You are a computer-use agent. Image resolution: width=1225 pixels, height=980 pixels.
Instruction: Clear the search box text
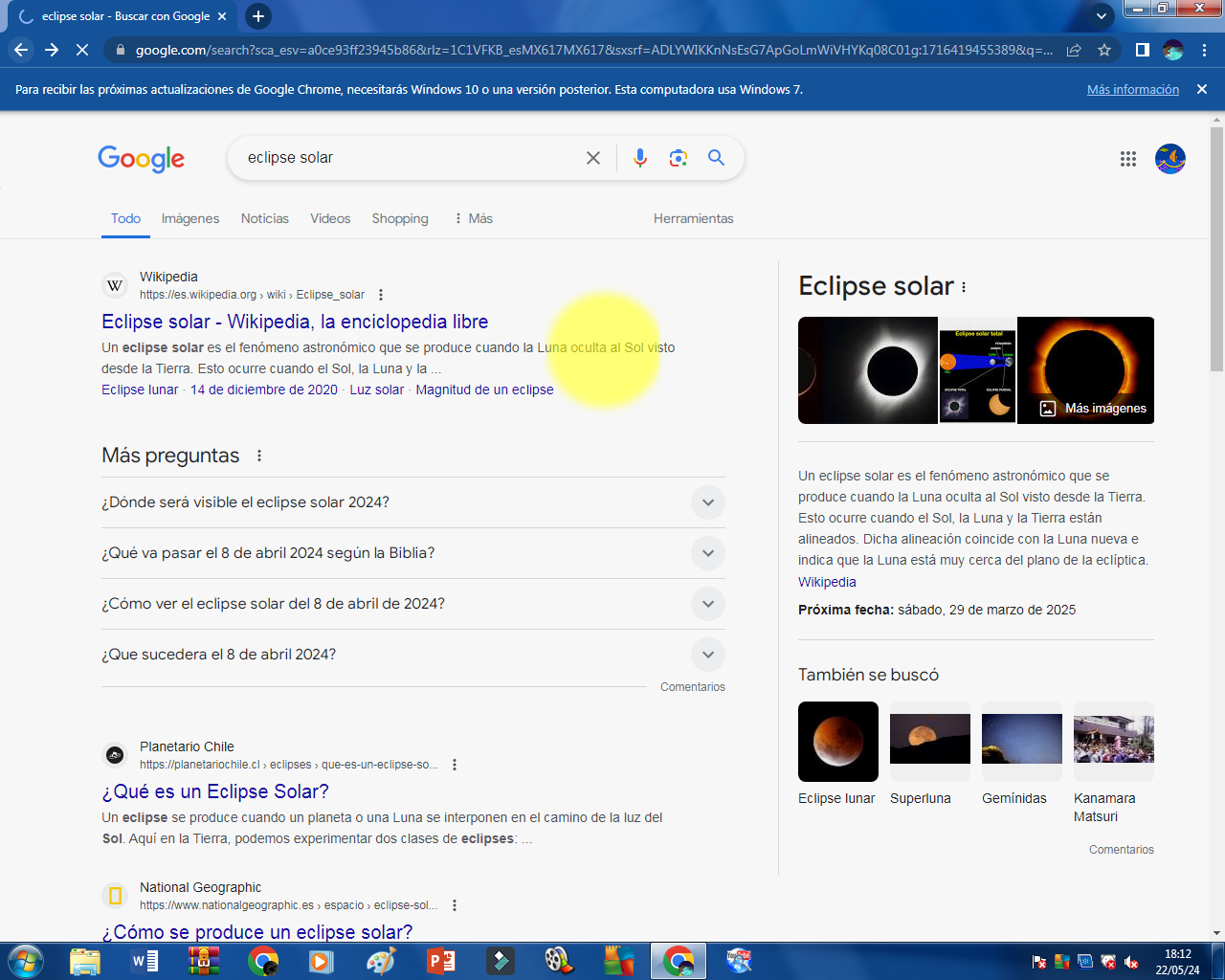pyautogui.click(x=593, y=158)
